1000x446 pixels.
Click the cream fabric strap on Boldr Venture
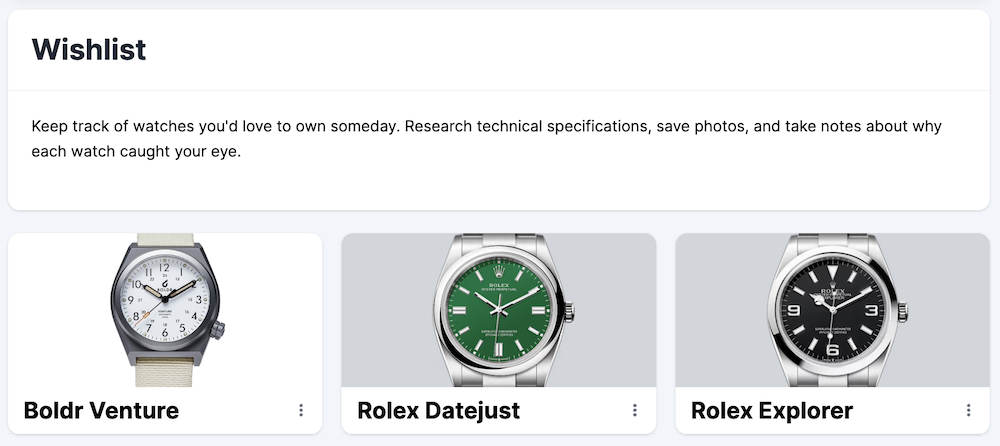coord(164,371)
